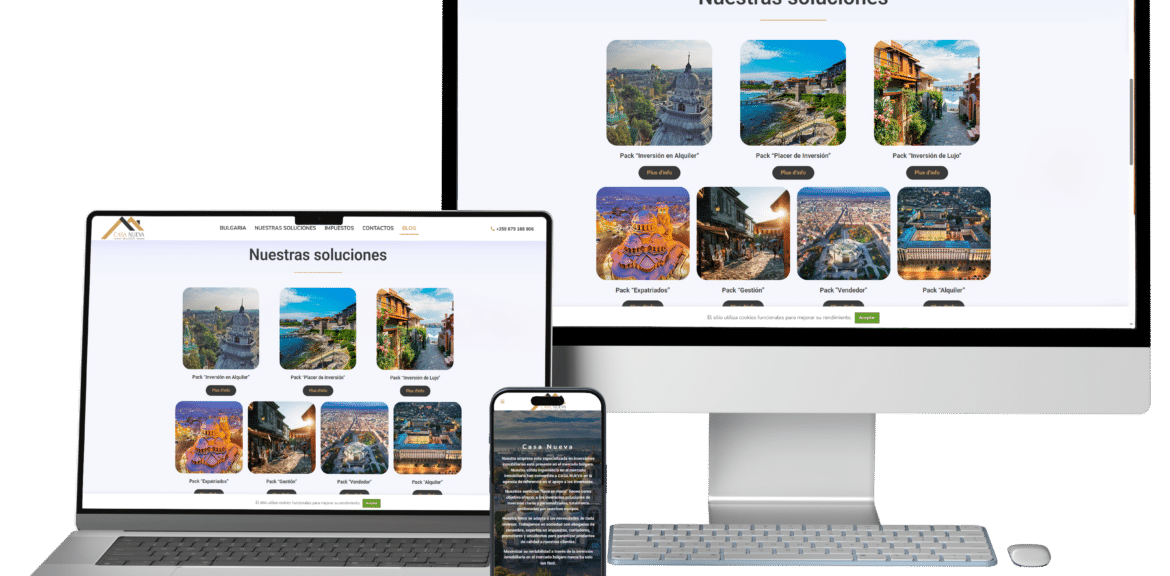Open the hamburger menu on the smartphone
Image resolution: width=1170 pixels, height=576 pixels.
click(503, 402)
